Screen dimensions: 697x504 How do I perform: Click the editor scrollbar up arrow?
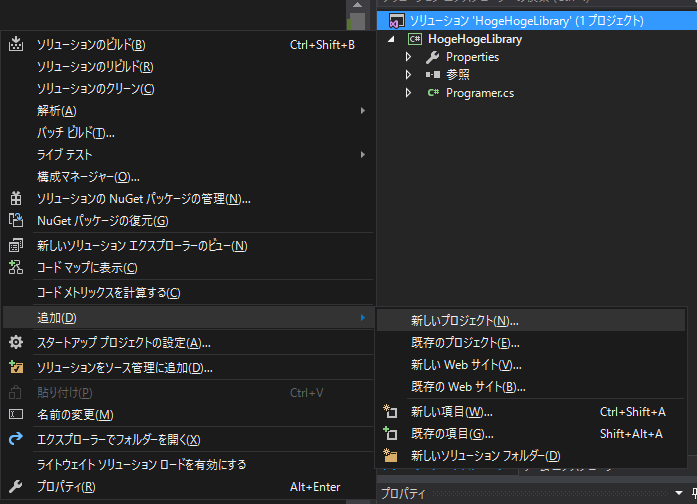357,5
